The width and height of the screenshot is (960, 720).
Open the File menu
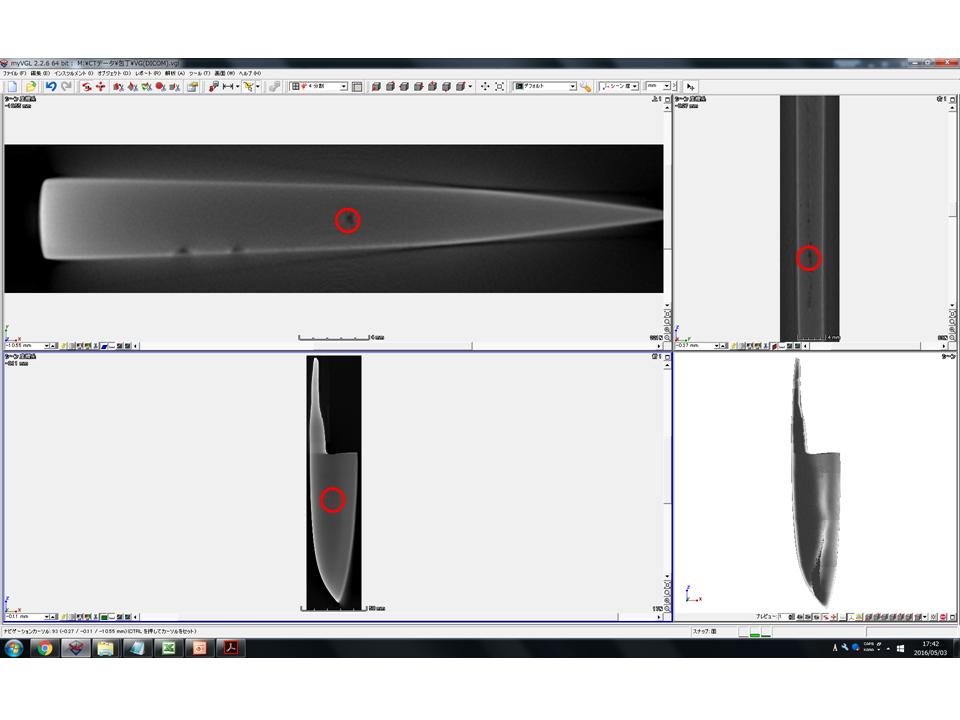tap(14, 73)
